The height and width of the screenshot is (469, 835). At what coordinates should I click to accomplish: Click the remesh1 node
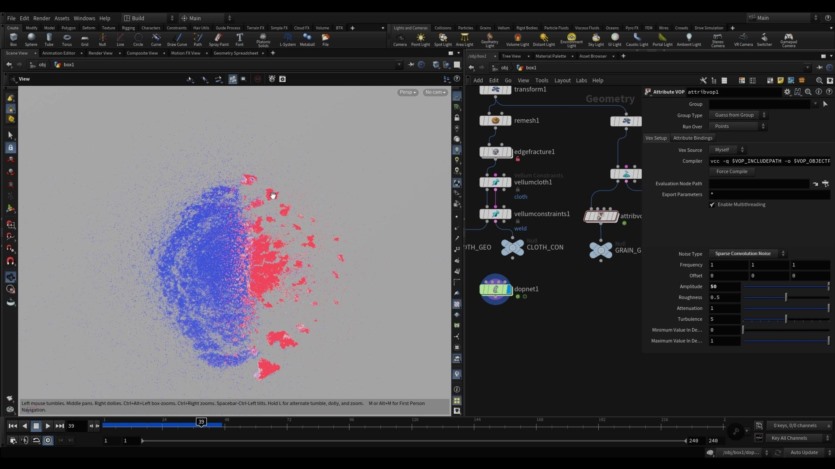coord(495,121)
